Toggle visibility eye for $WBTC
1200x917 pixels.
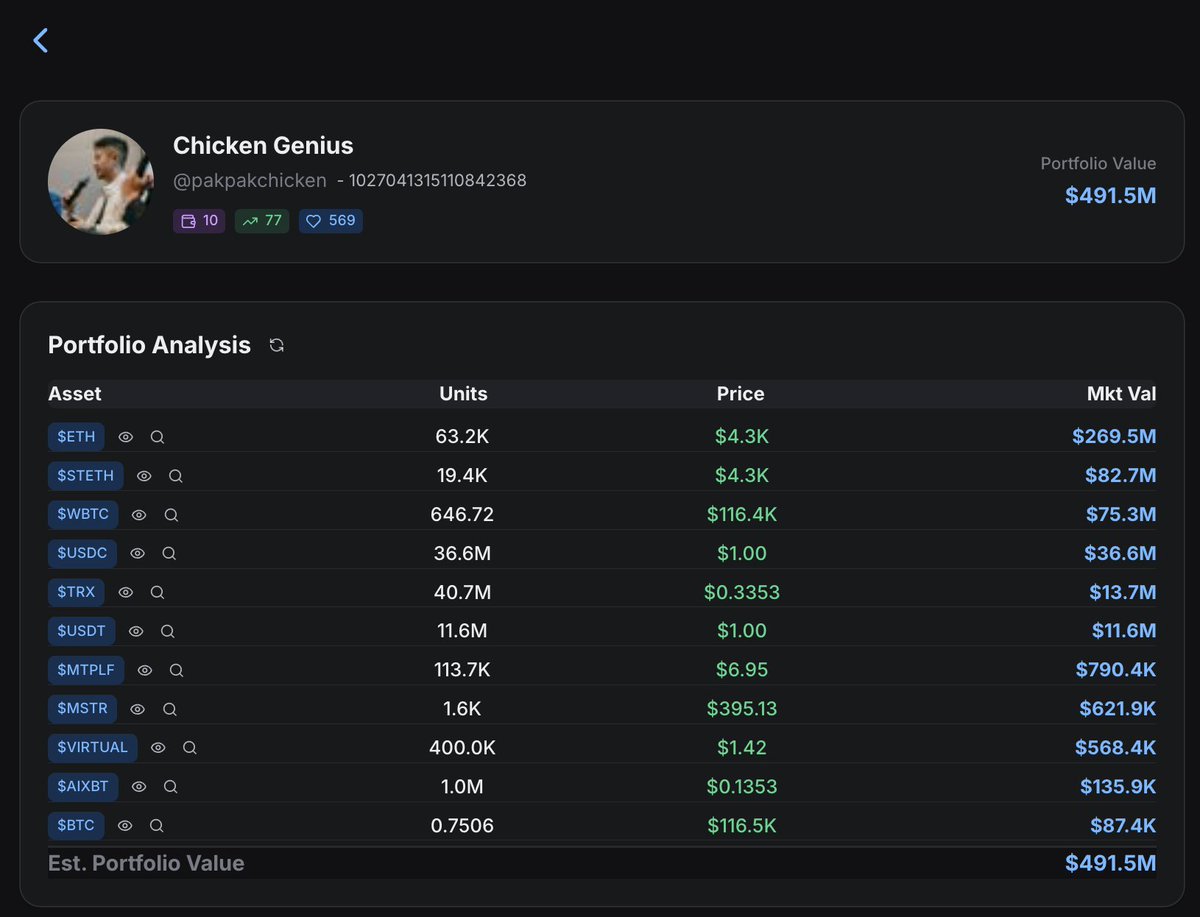139,515
